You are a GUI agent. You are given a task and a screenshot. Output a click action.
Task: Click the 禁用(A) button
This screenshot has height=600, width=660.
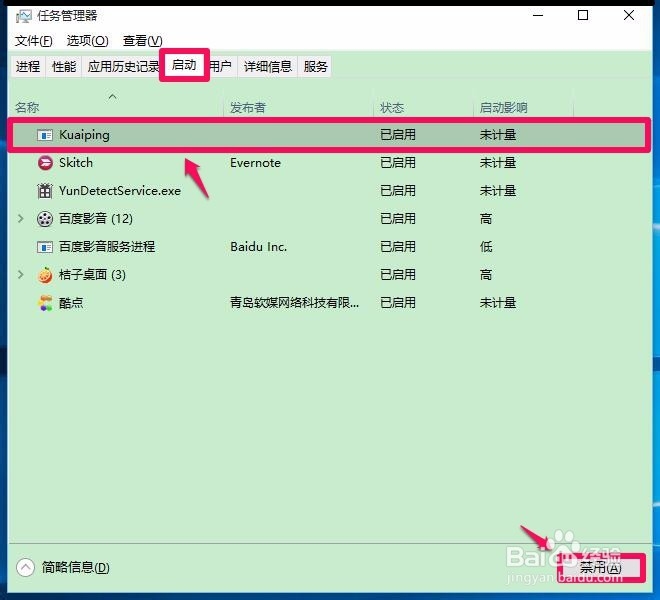[601, 568]
